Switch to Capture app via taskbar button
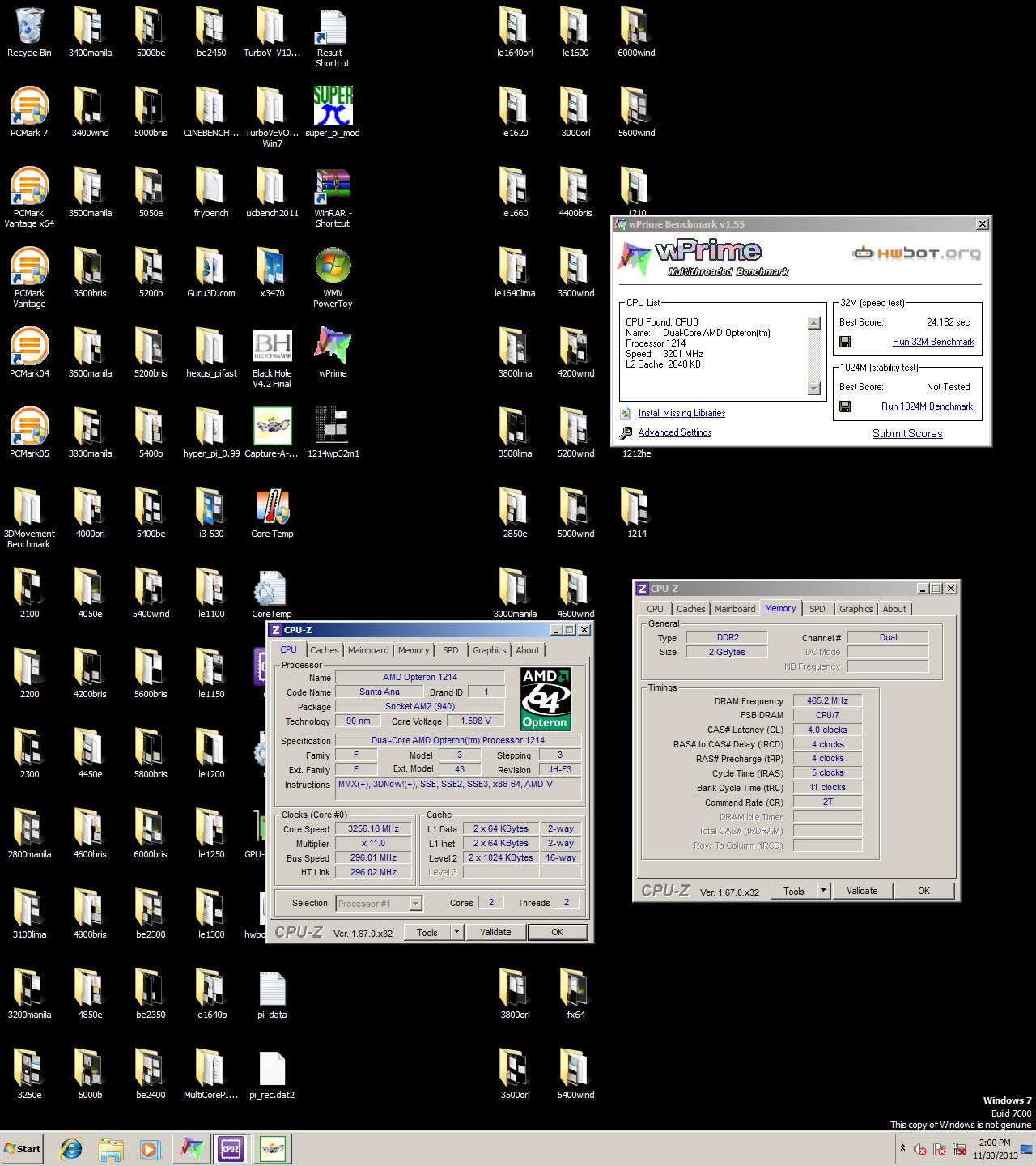This screenshot has height=1166, width=1036. pos(272,1148)
